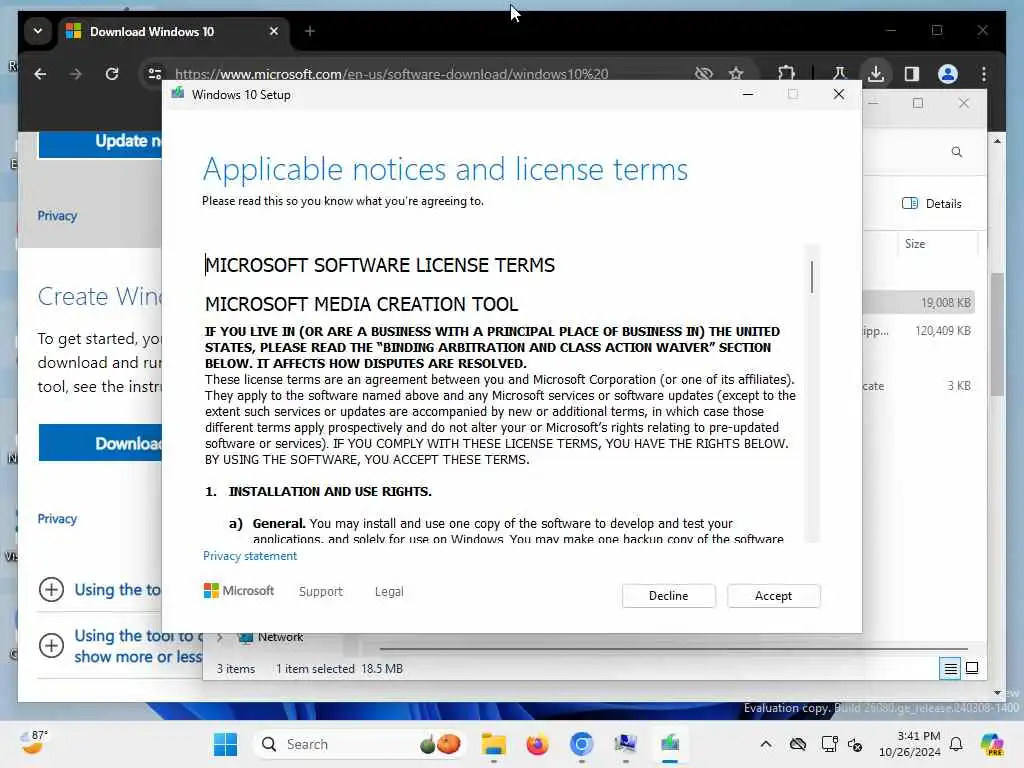
Task: Open the Chrome Labs flask icon
Action: click(840, 74)
